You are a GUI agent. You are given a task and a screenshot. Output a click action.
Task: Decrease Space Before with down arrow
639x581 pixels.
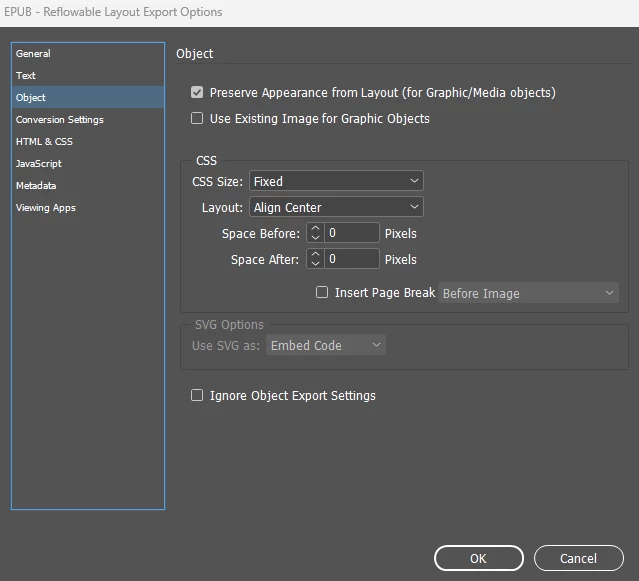(315, 238)
